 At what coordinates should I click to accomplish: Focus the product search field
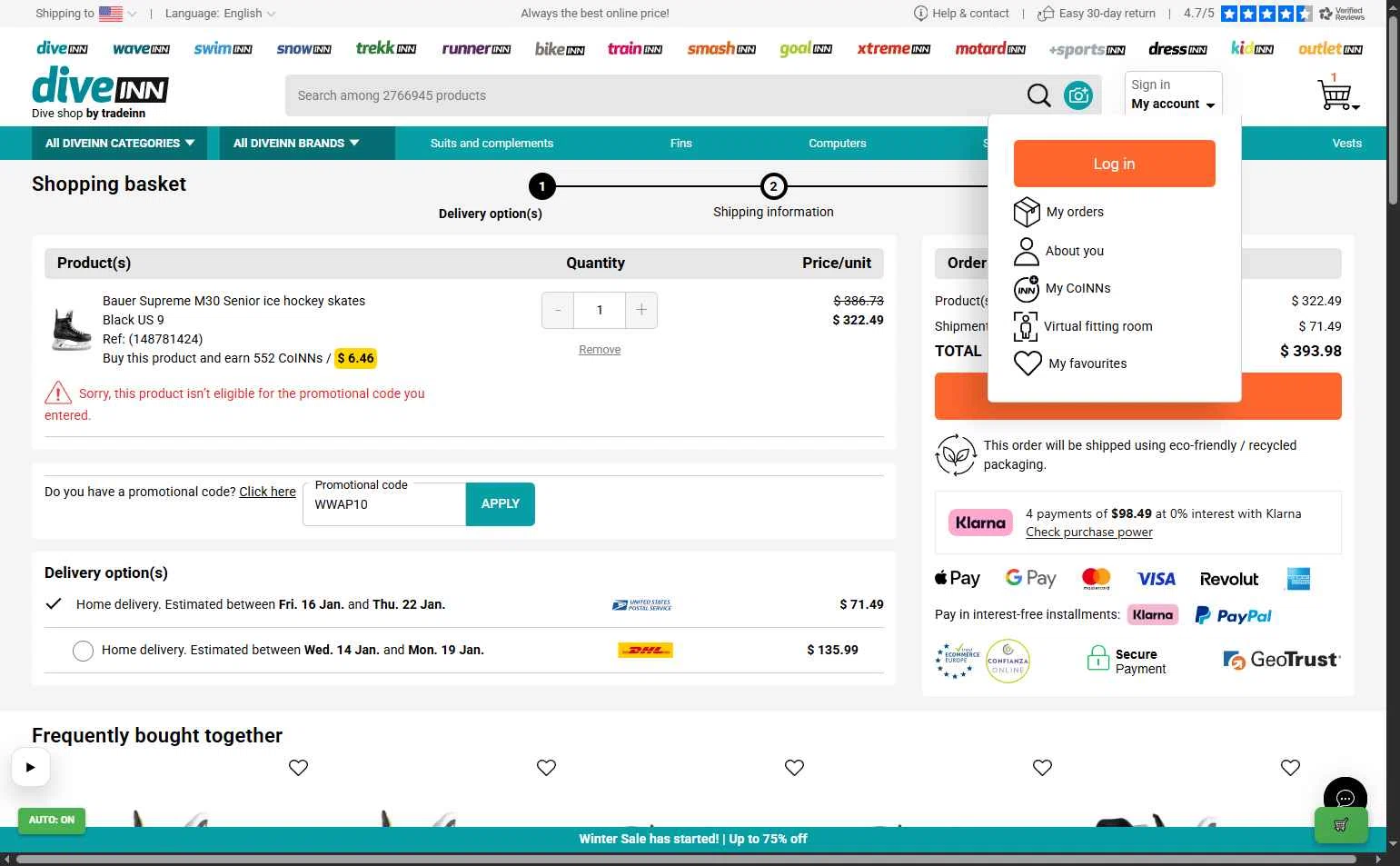(654, 95)
